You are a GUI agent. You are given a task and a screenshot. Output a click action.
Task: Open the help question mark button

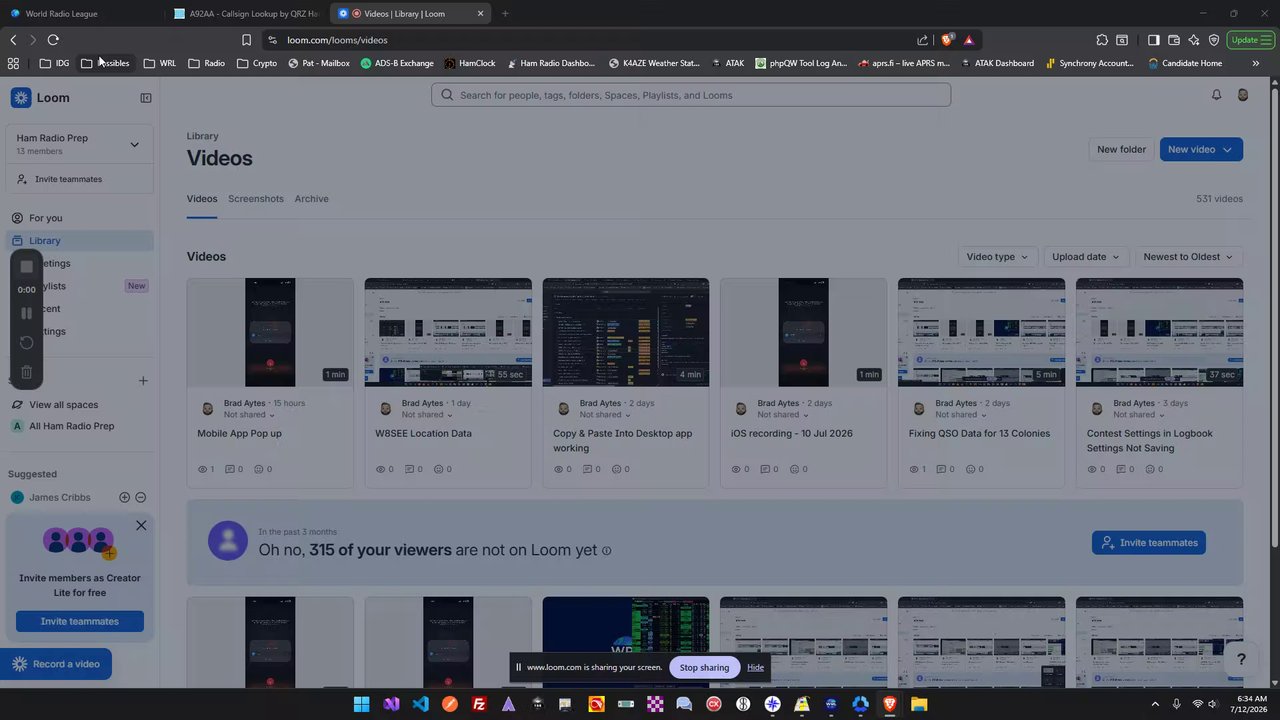pos(1241,659)
